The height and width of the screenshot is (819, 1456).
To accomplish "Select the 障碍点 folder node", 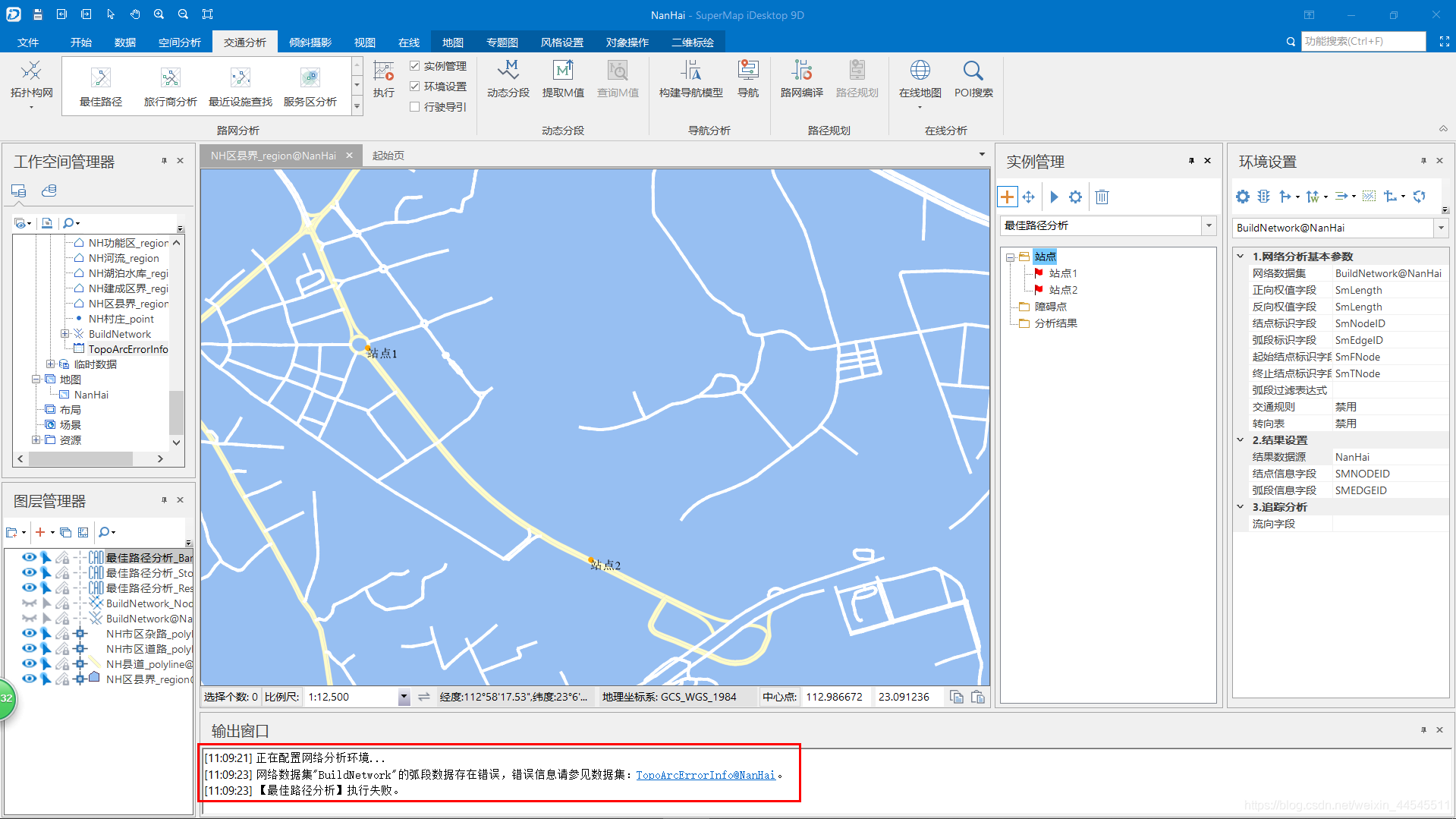I will pyautogui.click(x=1051, y=307).
